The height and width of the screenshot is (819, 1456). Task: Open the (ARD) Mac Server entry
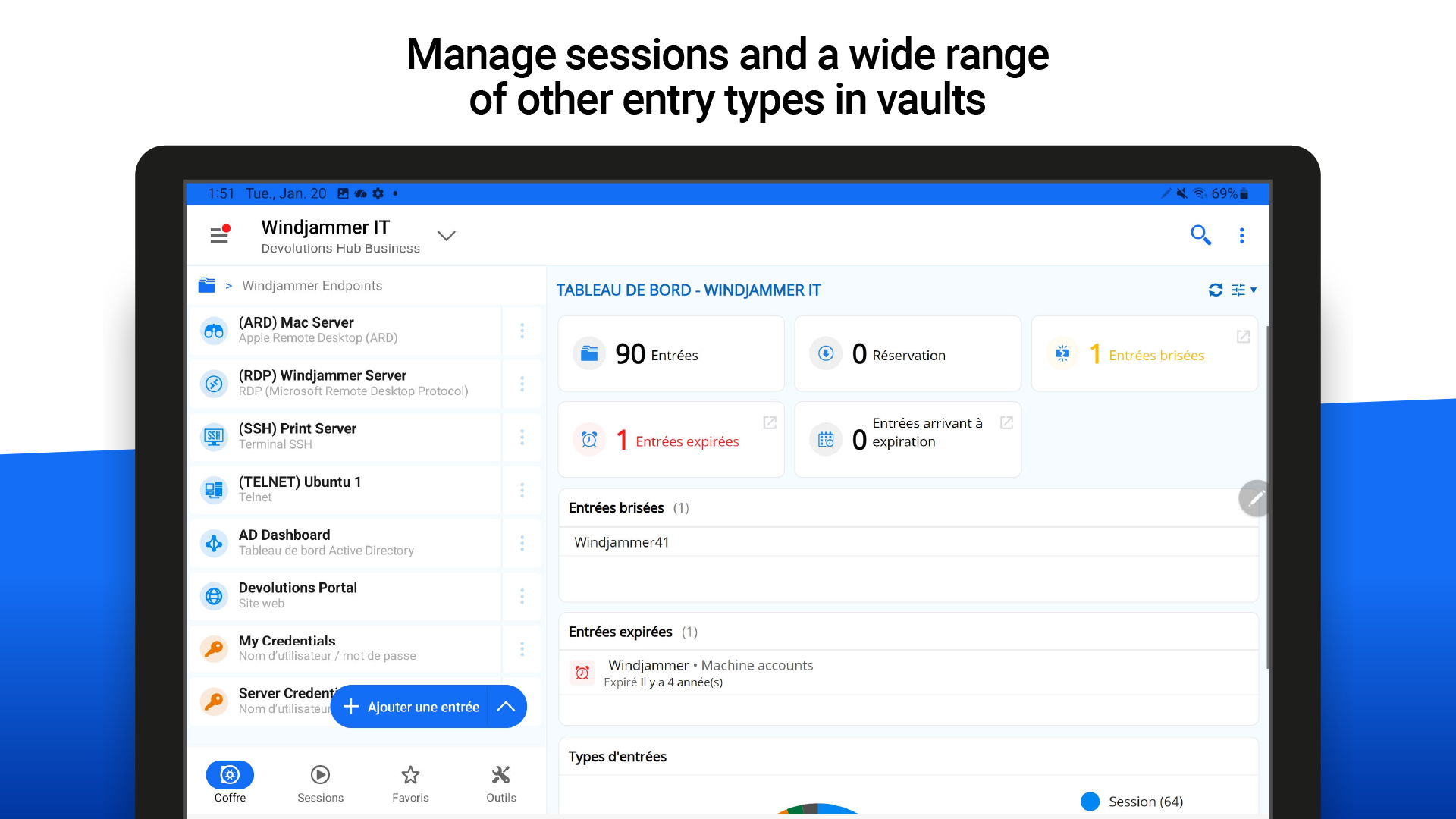tap(345, 331)
